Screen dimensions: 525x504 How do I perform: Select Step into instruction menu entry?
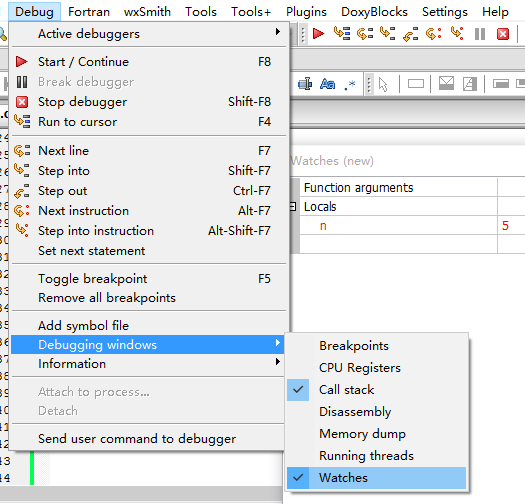149,231
